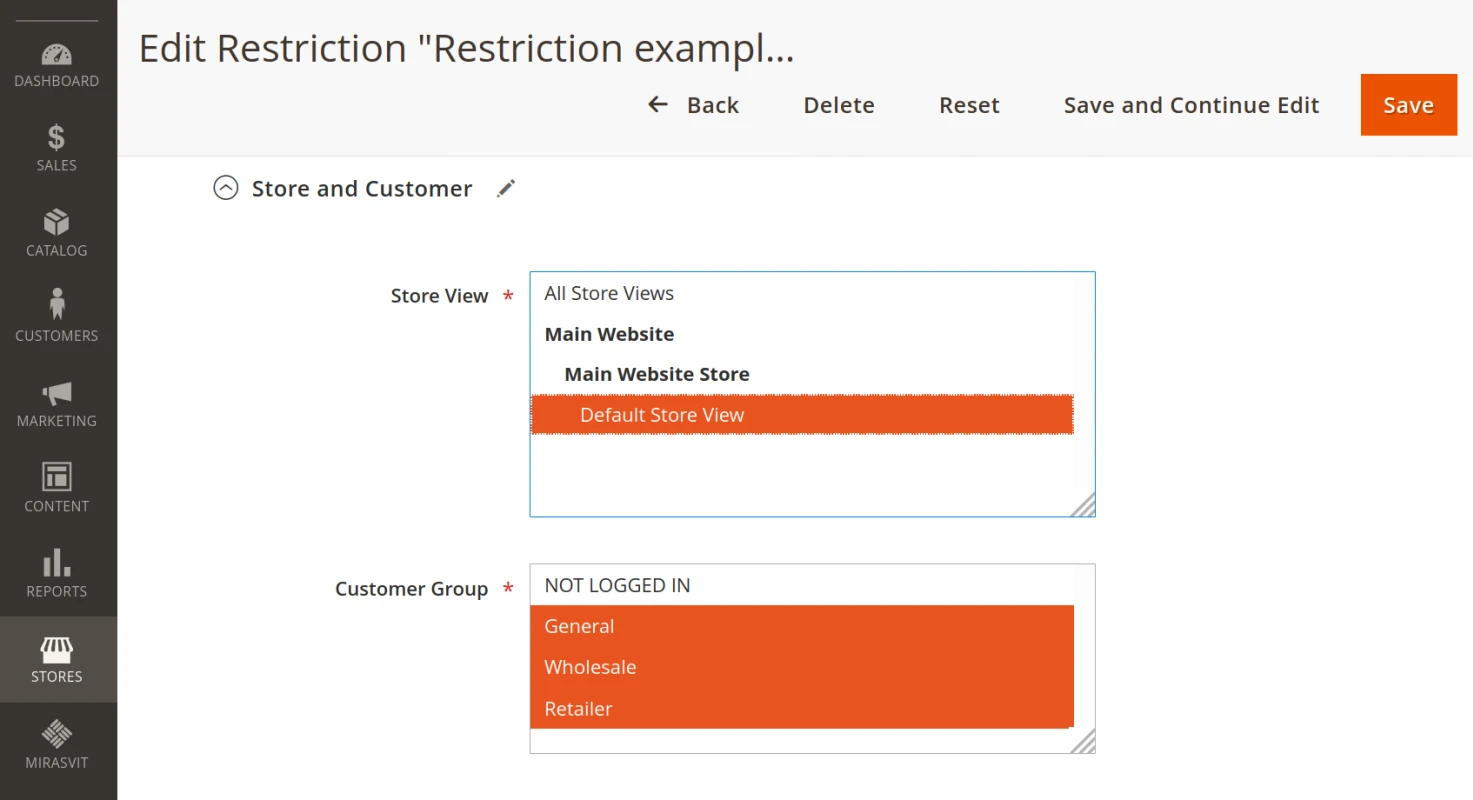Save the restriction
The width and height of the screenshot is (1473, 800).
pyautogui.click(x=1408, y=104)
